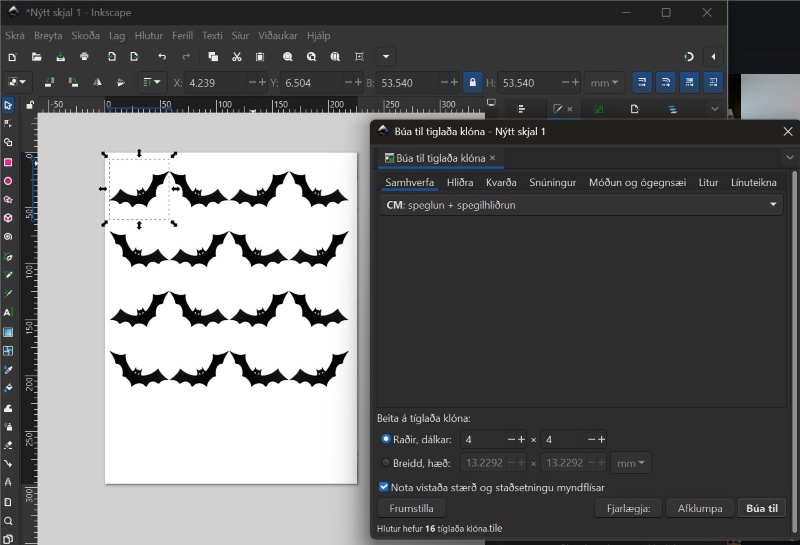Flip selection horizontally using toolbar icon
Screen dimensions: 800x545
97,83
